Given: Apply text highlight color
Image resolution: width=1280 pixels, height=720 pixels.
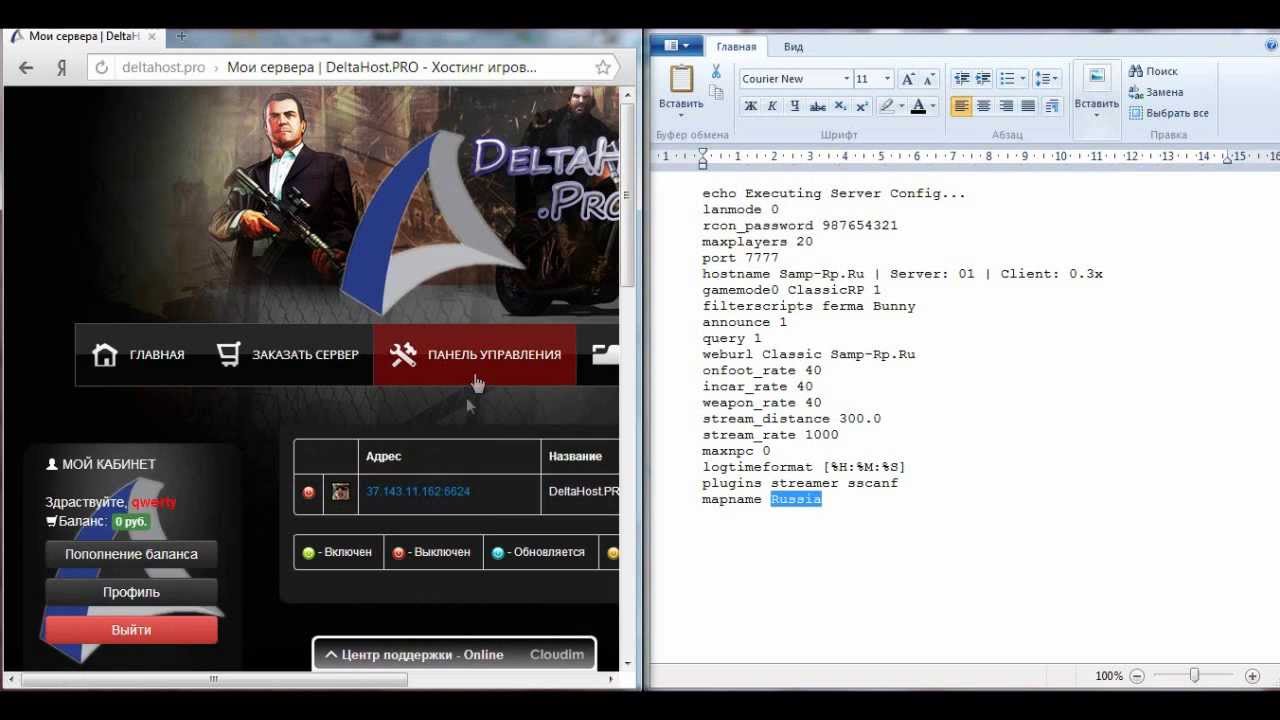Looking at the screenshot, I should [885, 106].
